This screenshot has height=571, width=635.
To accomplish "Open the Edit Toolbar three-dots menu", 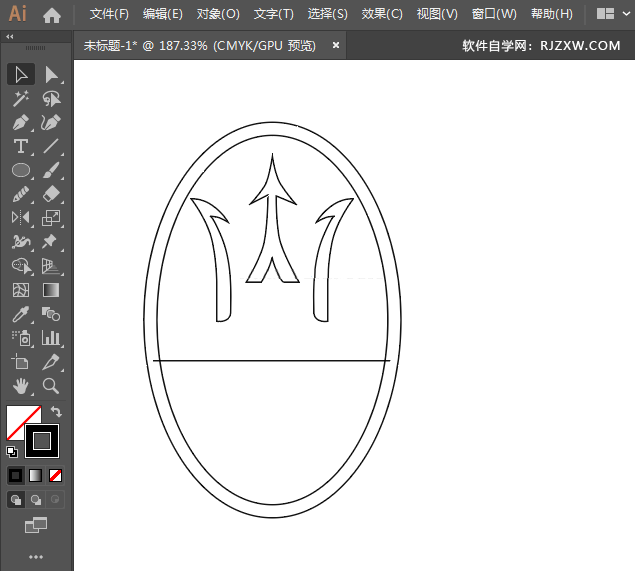I will [36, 556].
